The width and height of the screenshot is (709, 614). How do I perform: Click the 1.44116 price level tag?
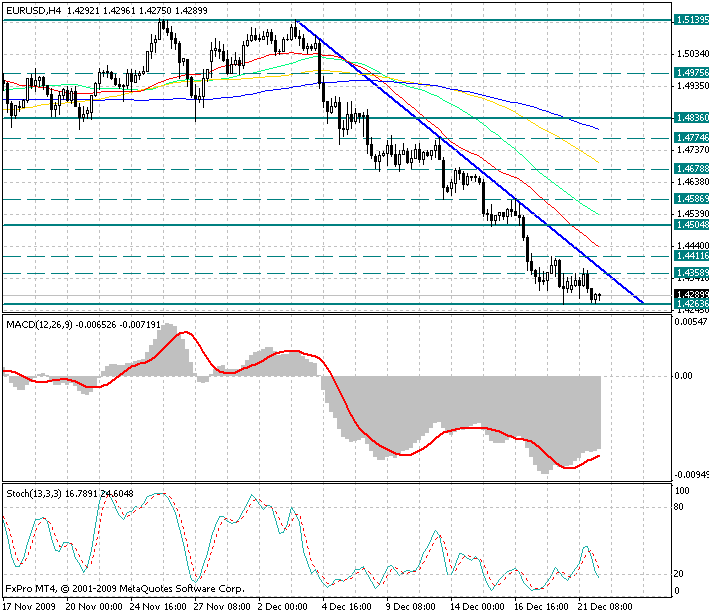(x=688, y=256)
